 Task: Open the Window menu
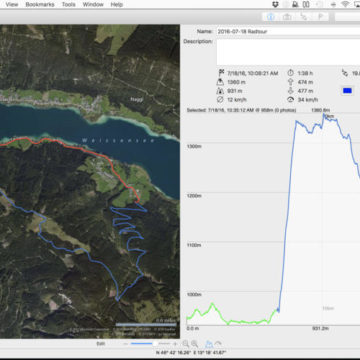[x=93, y=4]
